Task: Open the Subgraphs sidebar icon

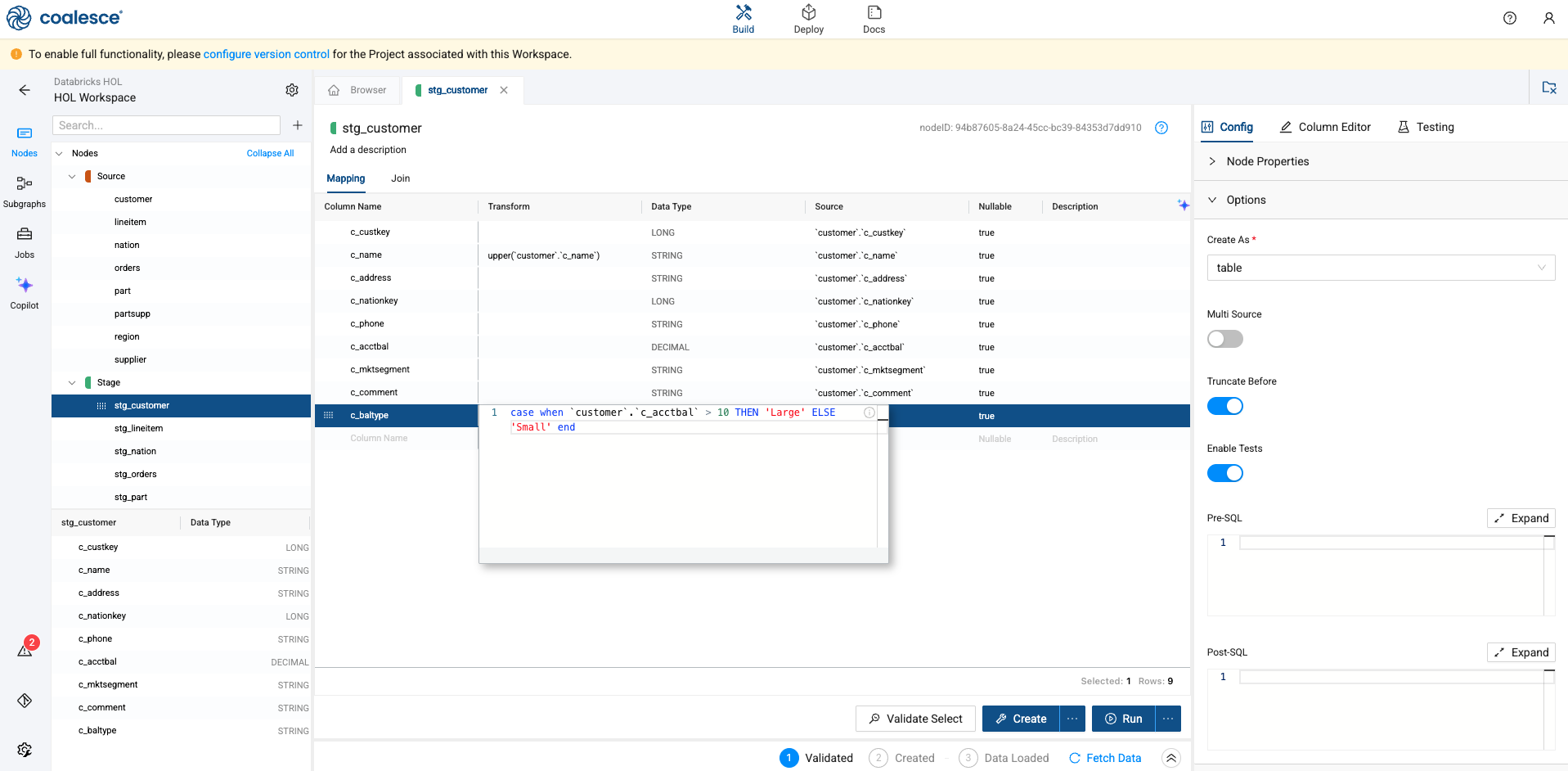Action: coord(25,183)
